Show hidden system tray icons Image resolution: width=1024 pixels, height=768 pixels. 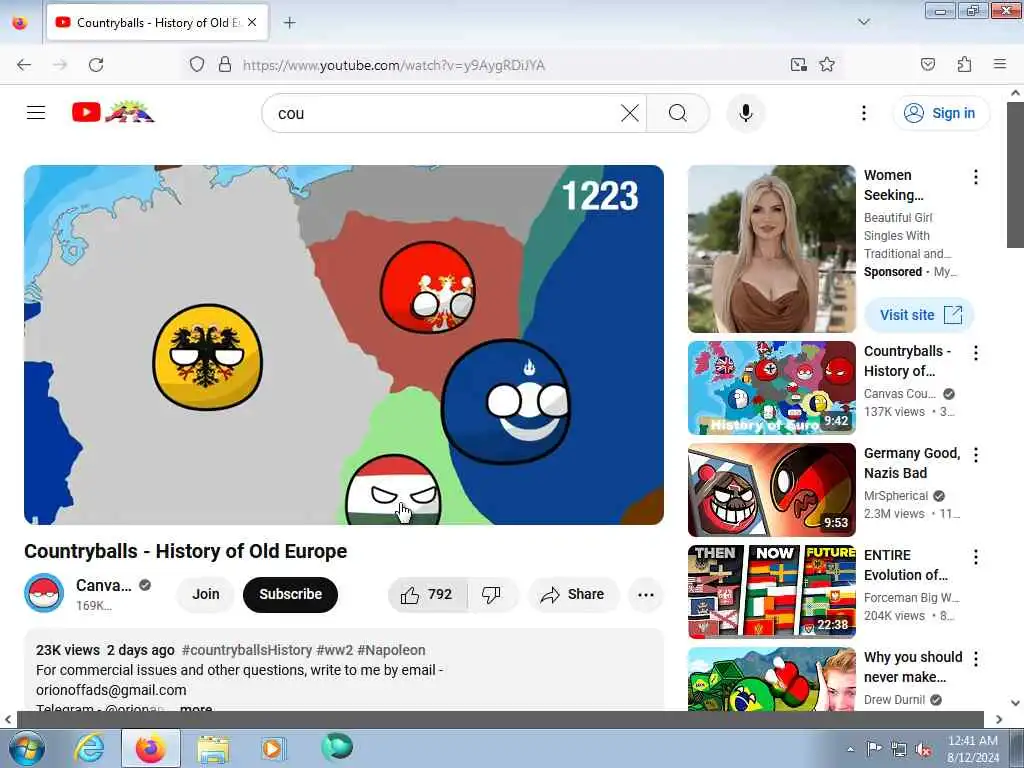coord(850,749)
